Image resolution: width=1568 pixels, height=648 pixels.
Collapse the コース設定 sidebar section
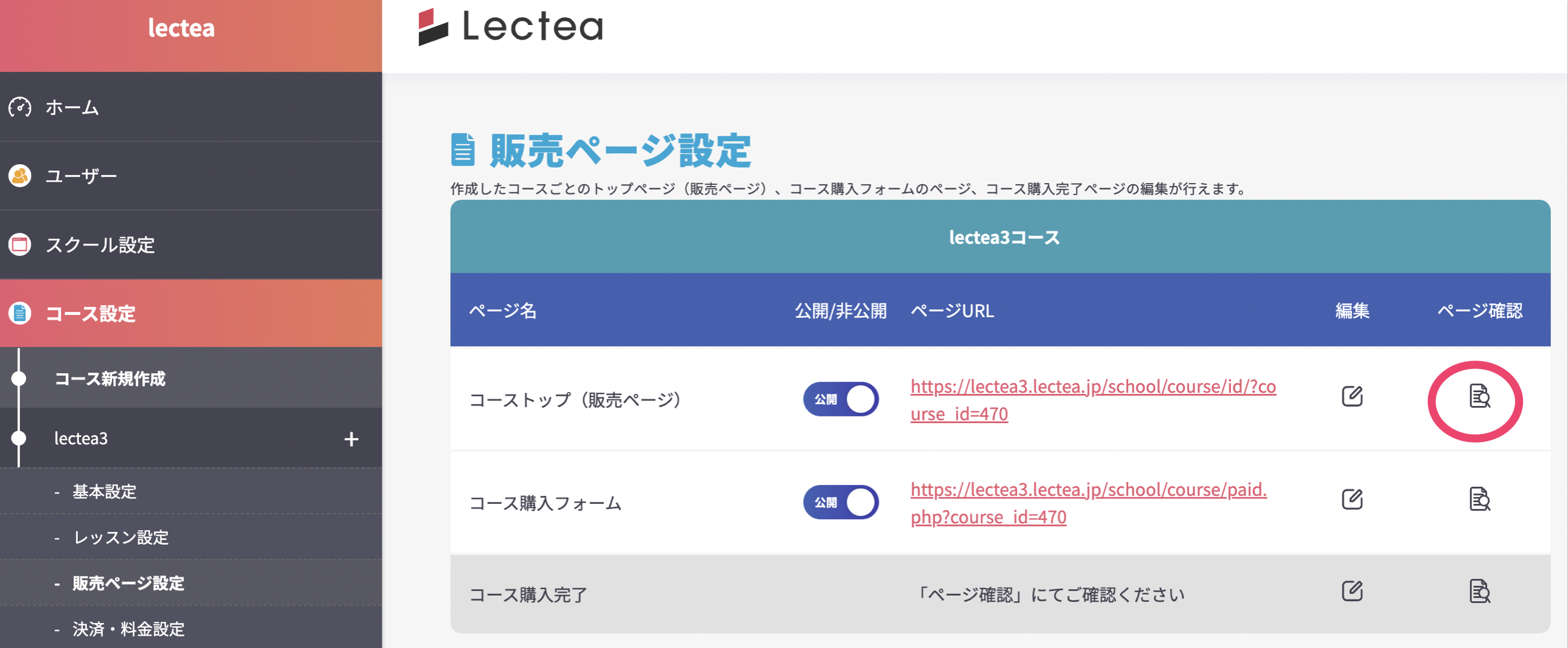point(90,314)
